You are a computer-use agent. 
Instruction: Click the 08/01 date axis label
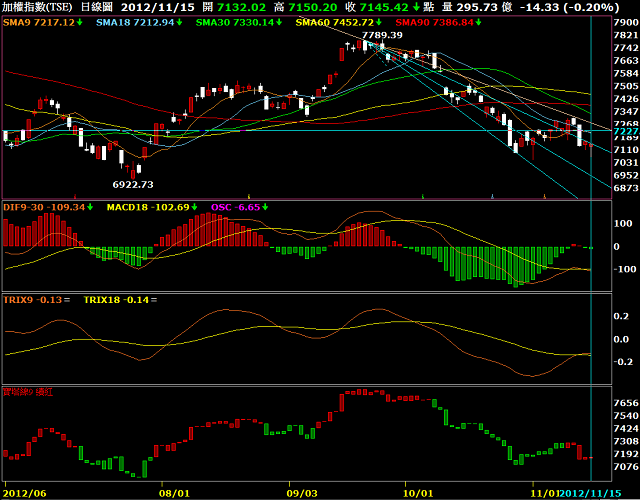tap(174, 493)
